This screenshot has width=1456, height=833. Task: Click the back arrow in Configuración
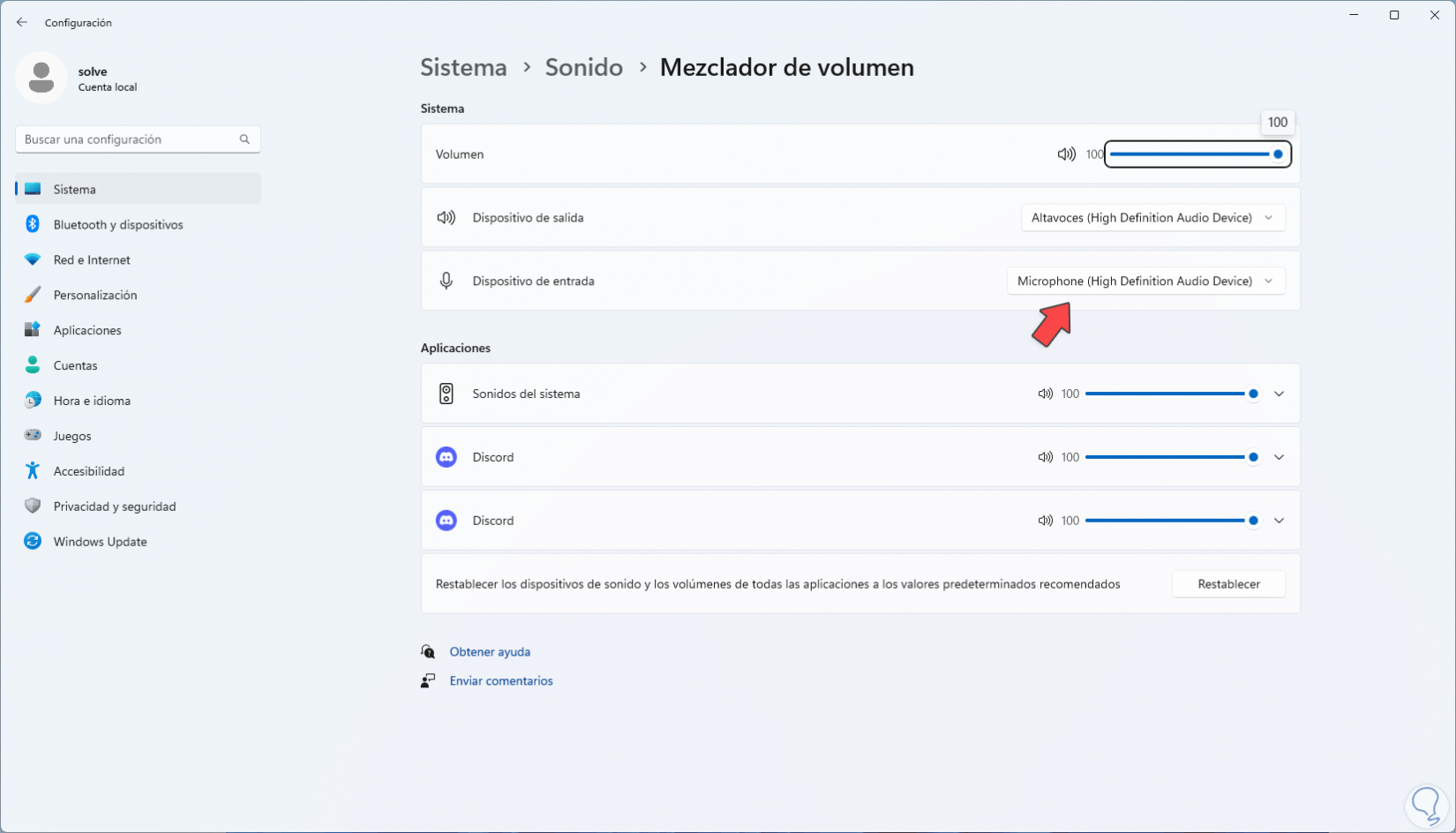pos(22,23)
